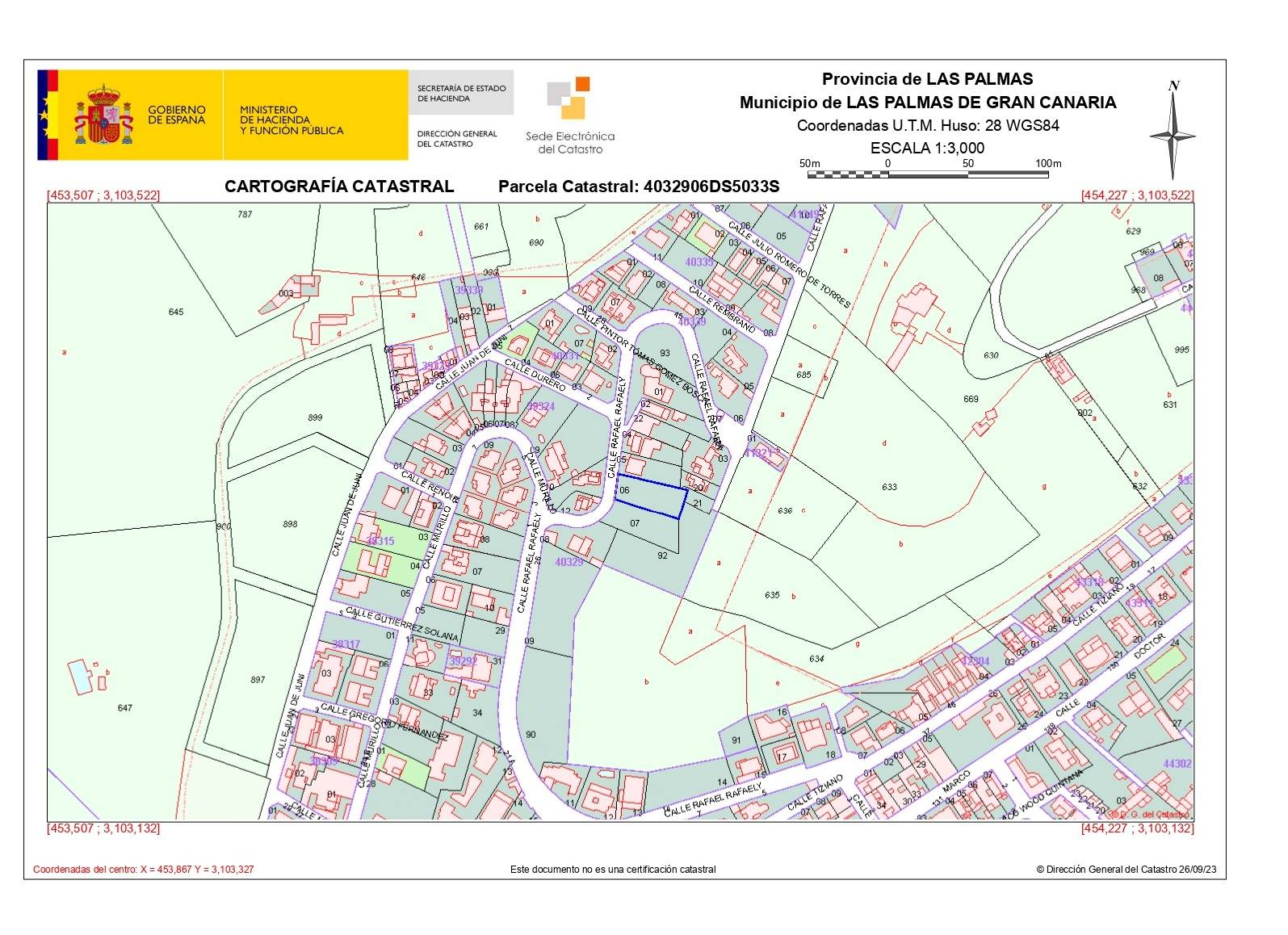Click the top-left corner coordinate label
1288x935 pixels.
click(103, 195)
